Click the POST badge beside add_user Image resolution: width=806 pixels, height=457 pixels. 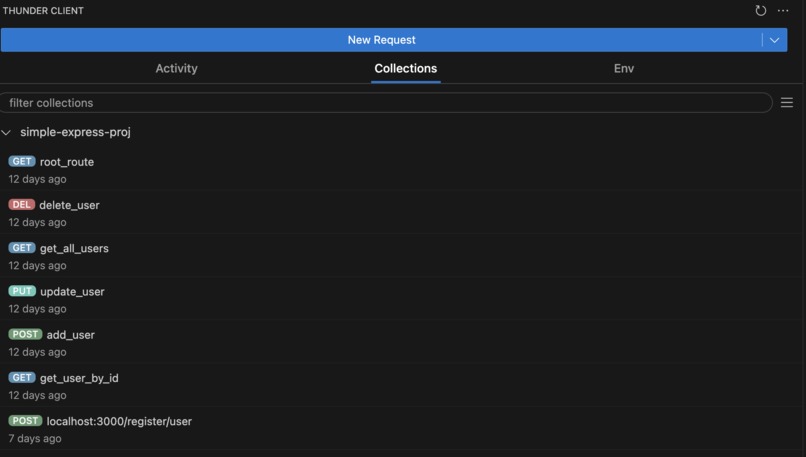(25, 334)
